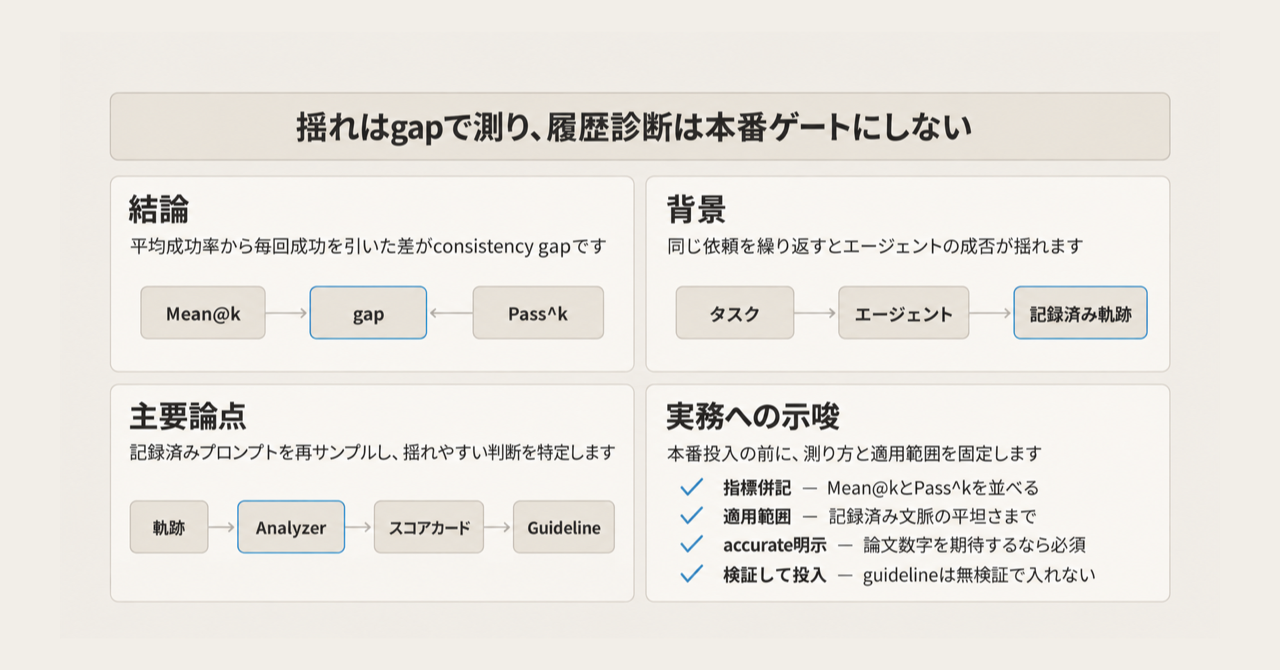Click the 検証して投入 label
The image size is (1280, 670).
tap(775, 575)
